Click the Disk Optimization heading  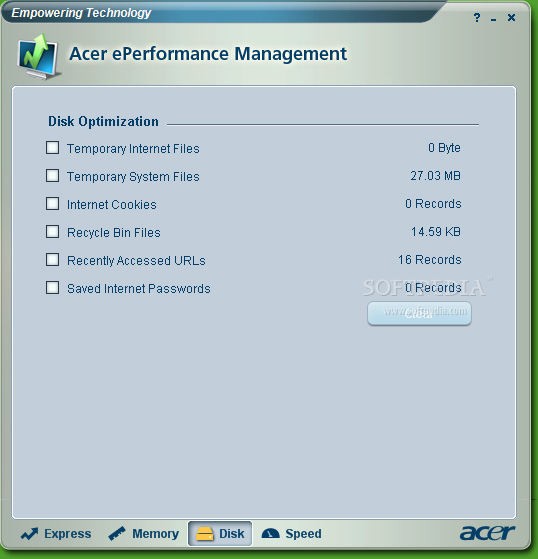click(103, 122)
